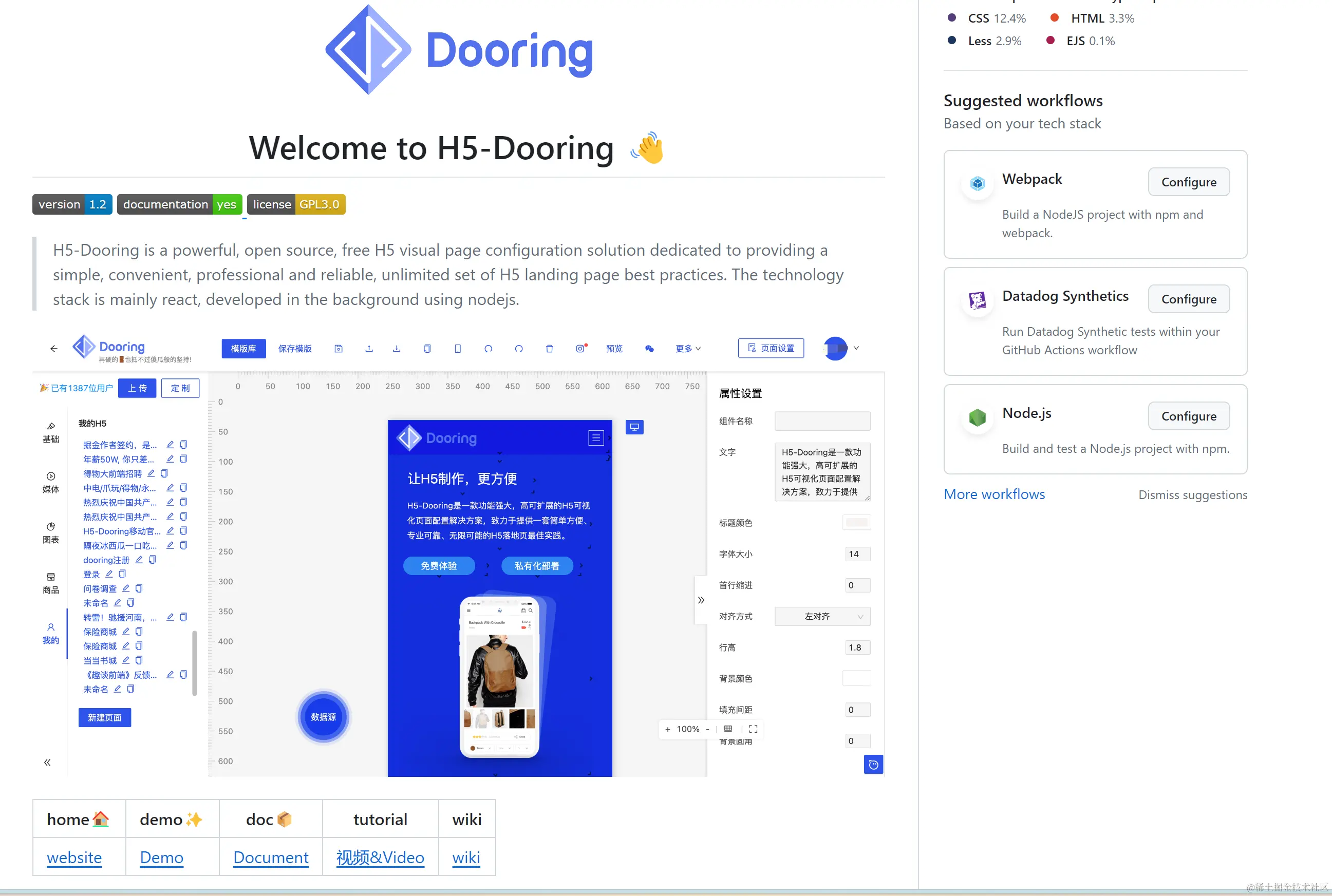Click 私有化部署 button on canvas
1332x896 pixels.
point(537,566)
